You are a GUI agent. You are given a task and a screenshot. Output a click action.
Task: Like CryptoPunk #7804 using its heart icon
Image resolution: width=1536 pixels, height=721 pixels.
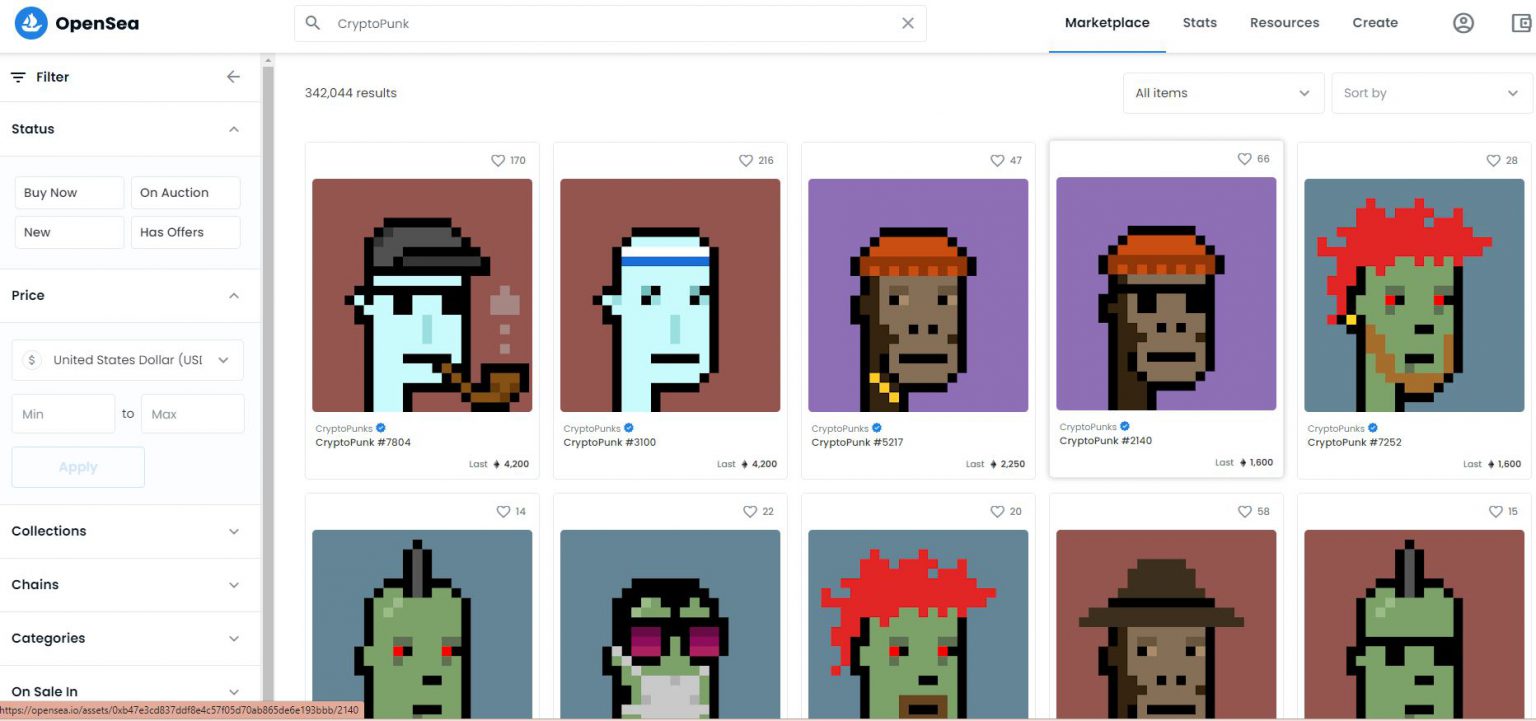(498, 159)
